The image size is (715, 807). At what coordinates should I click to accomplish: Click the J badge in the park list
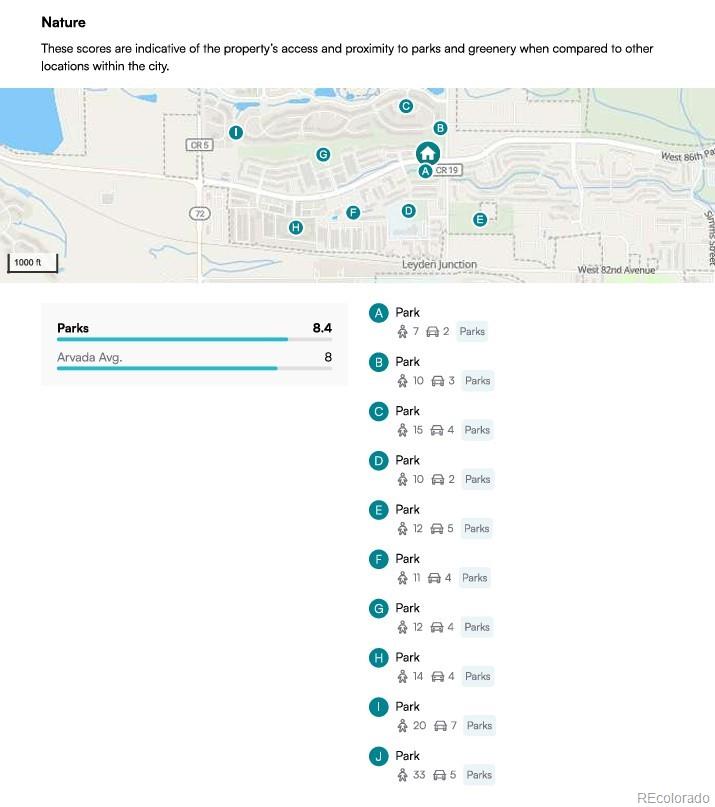point(378,756)
